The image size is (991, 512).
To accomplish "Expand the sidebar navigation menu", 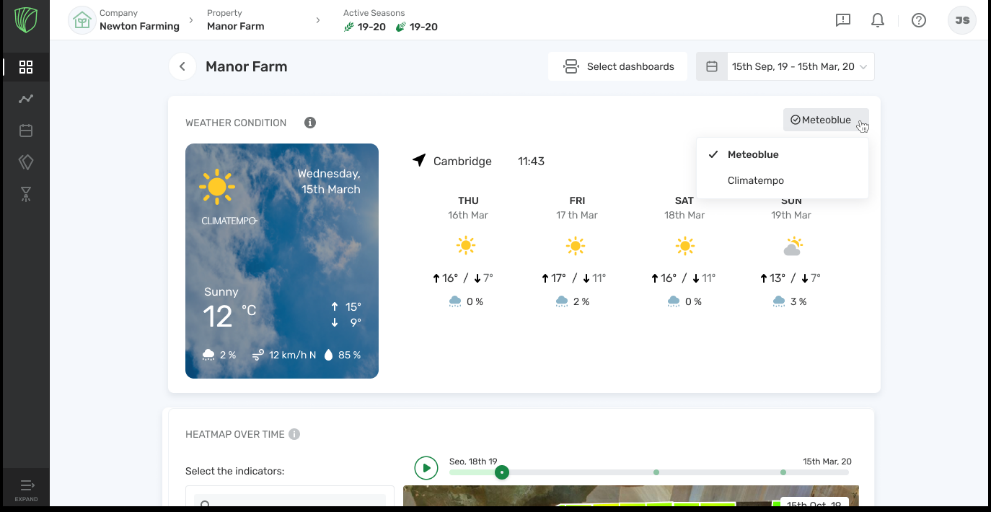I will (26, 488).
